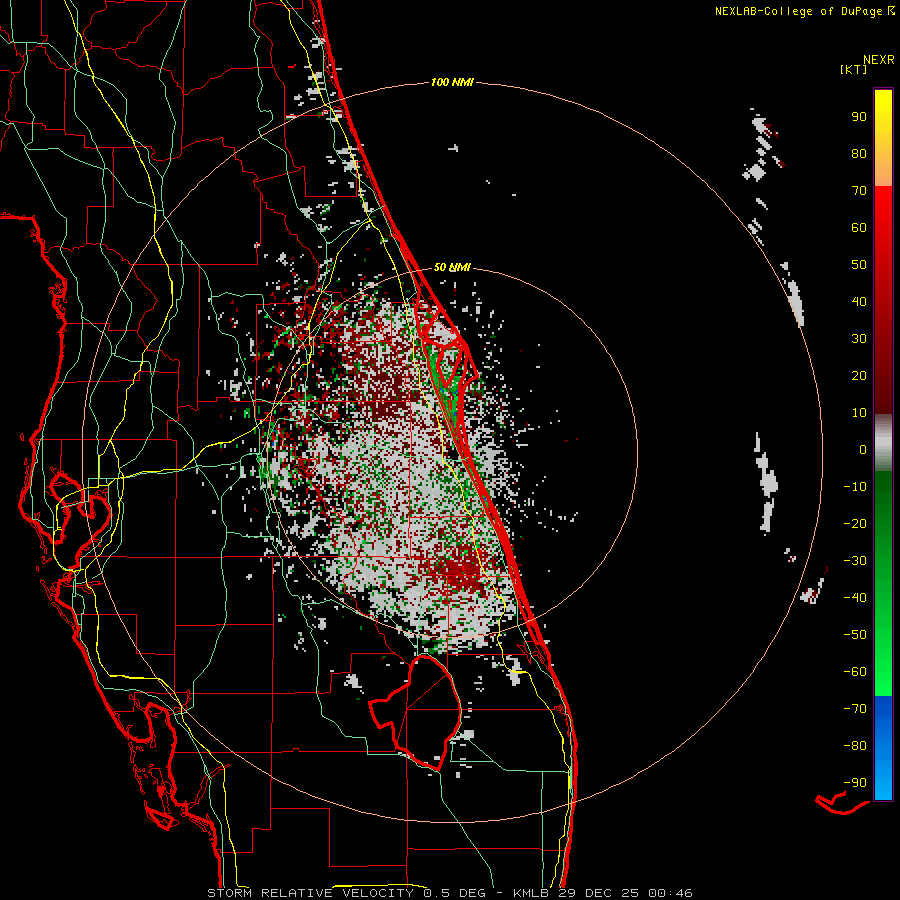Image resolution: width=900 pixels, height=900 pixels.
Task: Pick the blue bottom segment of color bar
Action: tap(883, 748)
